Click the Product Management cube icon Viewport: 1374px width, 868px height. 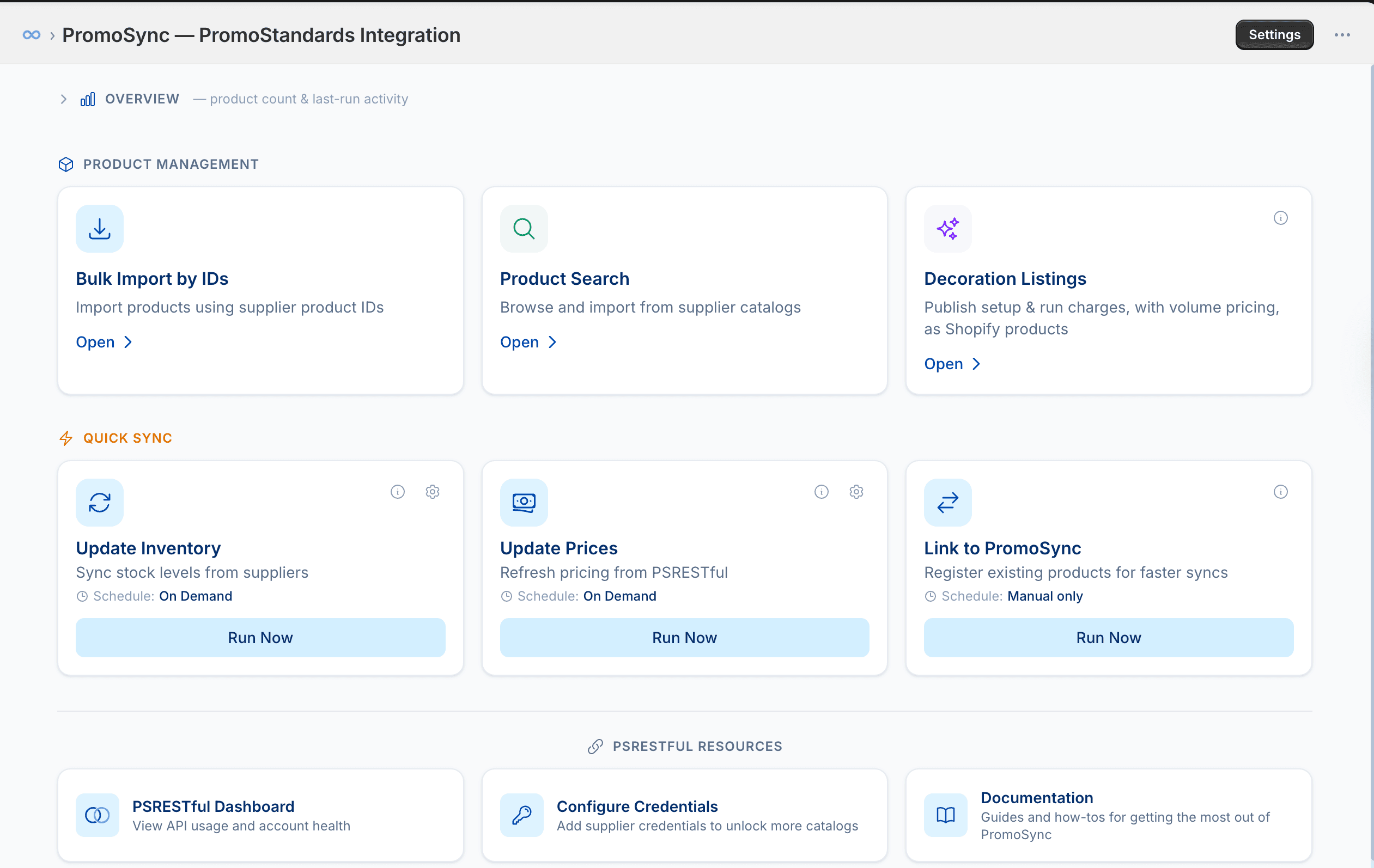click(66, 164)
